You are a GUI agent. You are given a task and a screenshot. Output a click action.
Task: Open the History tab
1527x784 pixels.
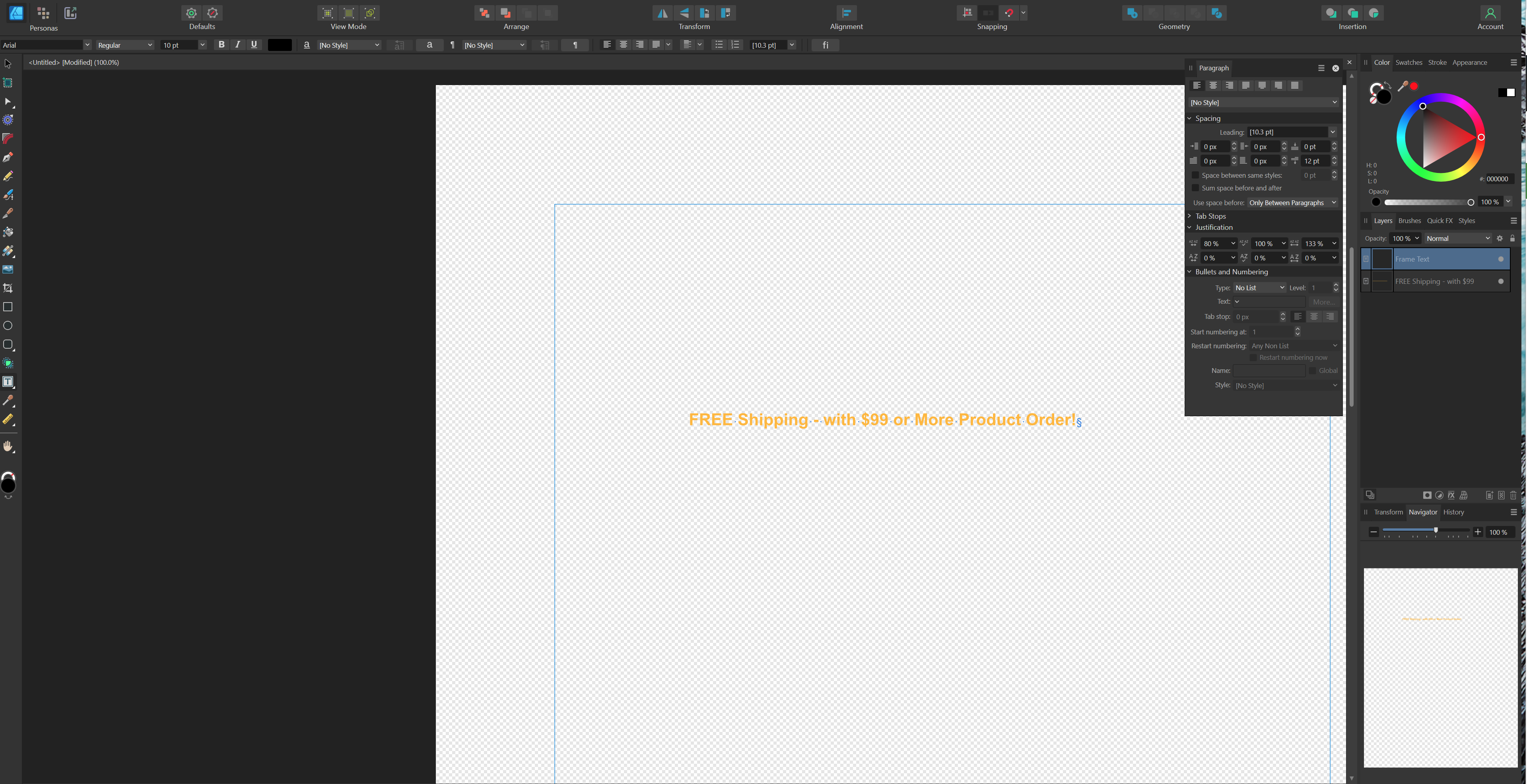(1453, 512)
